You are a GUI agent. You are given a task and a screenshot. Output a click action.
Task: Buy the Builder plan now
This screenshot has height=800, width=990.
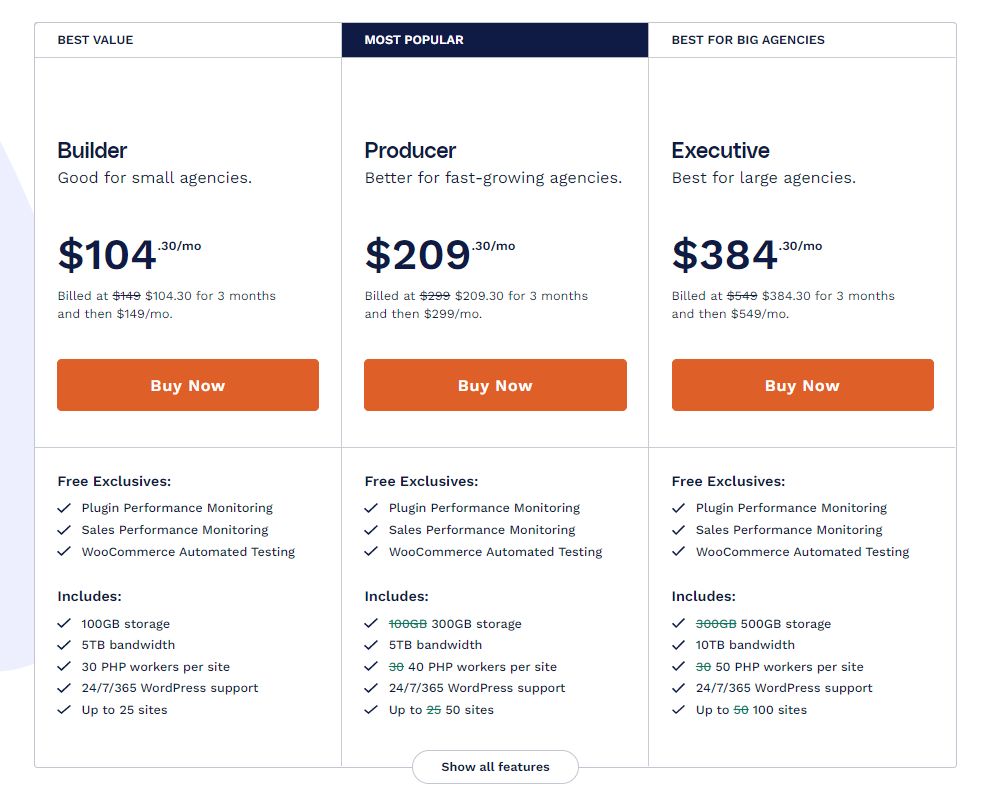188,385
